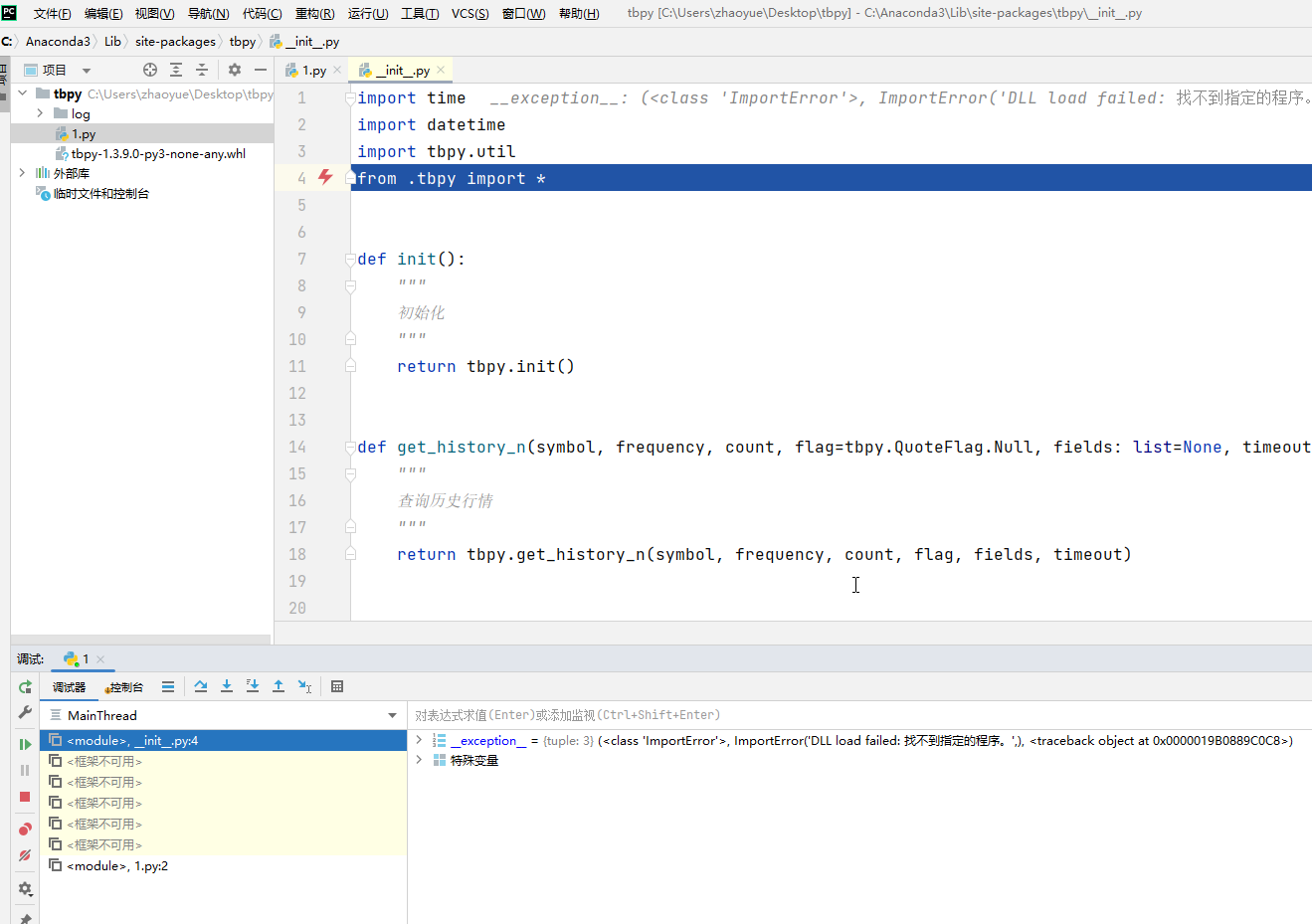1312x924 pixels.
Task: Mute breakpoints via crossed-out circle icon
Action: point(25,855)
